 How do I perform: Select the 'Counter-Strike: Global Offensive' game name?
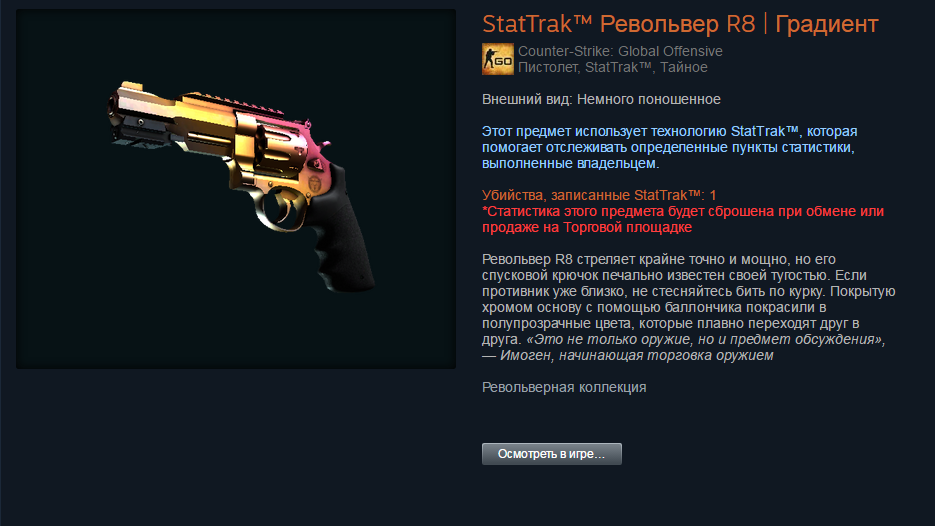pyautogui.click(x=620, y=51)
